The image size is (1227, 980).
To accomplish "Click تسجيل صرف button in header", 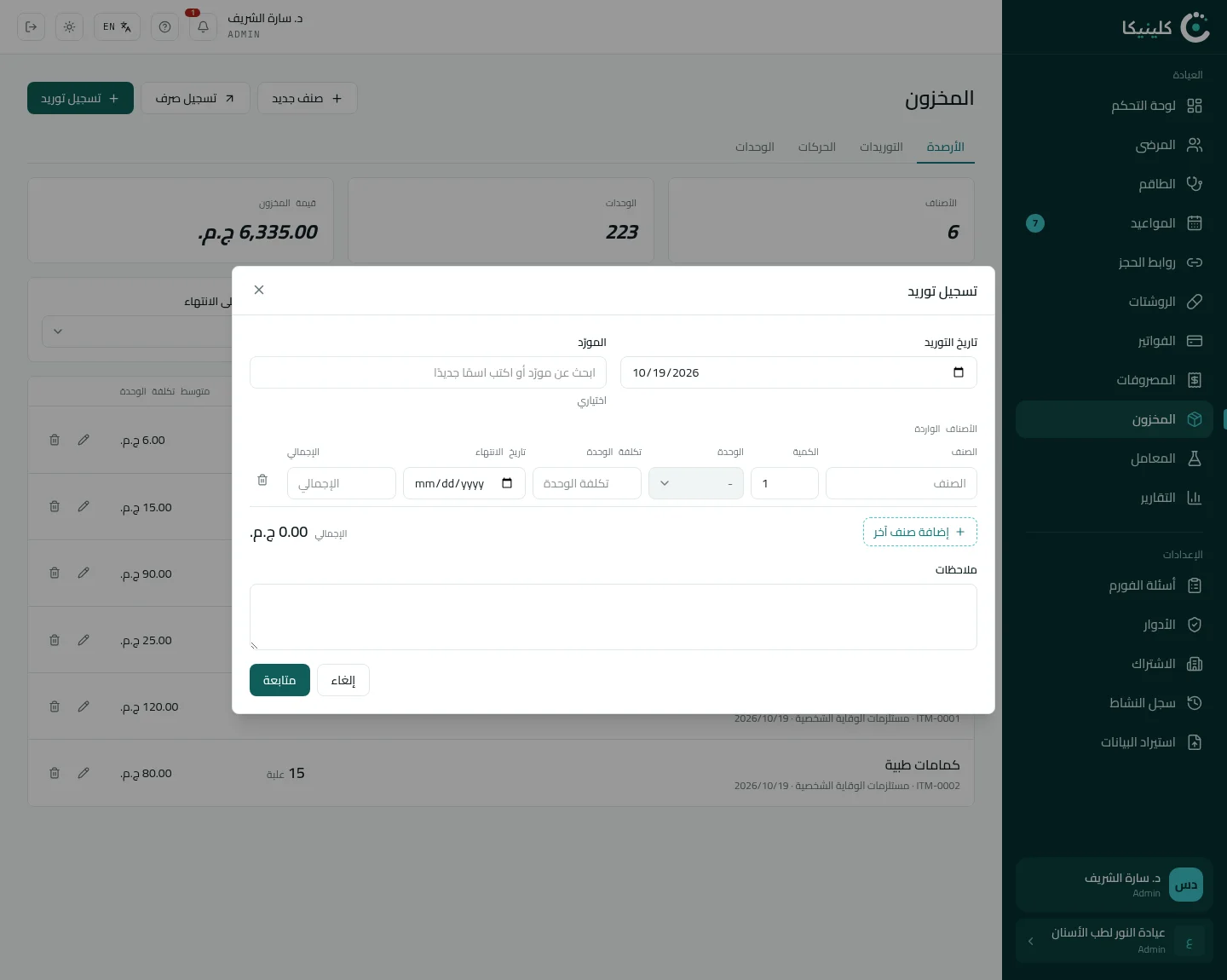I will coord(195,98).
